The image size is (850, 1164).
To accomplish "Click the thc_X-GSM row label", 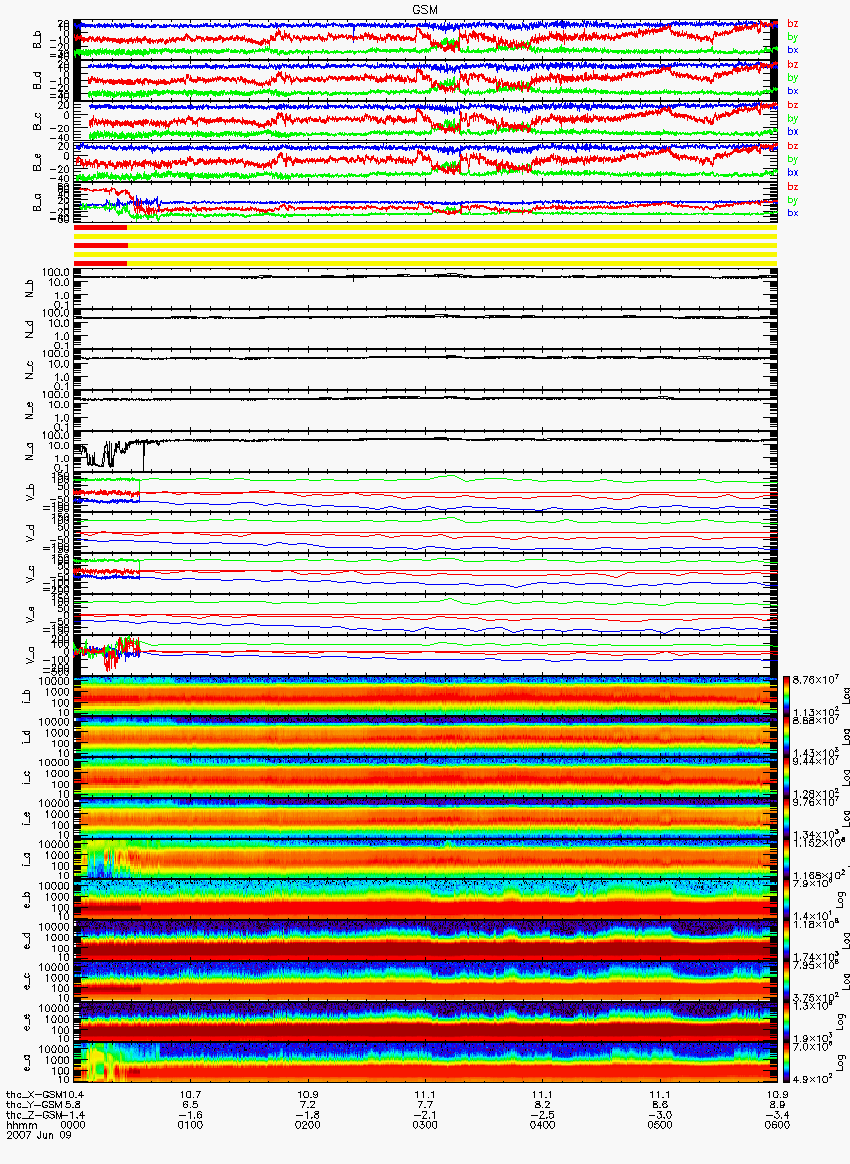I will point(36,1095).
